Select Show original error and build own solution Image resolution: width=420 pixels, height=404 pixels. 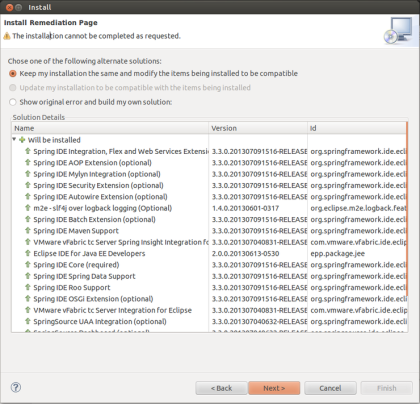13,102
